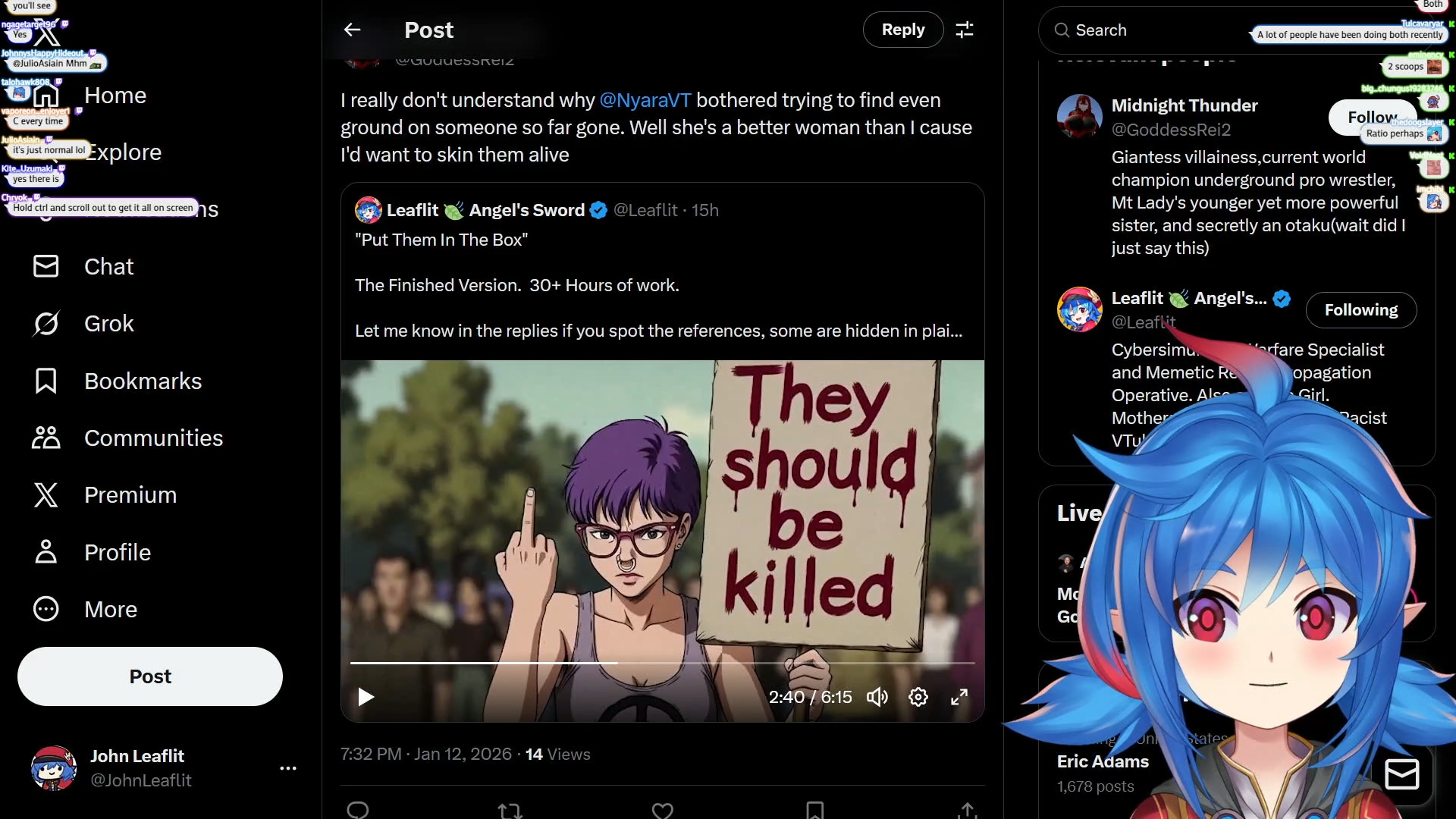Expand the video to fullscreen
Image resolution: width=1456 pixels, height=819 pixels.
tap(959, 697)
